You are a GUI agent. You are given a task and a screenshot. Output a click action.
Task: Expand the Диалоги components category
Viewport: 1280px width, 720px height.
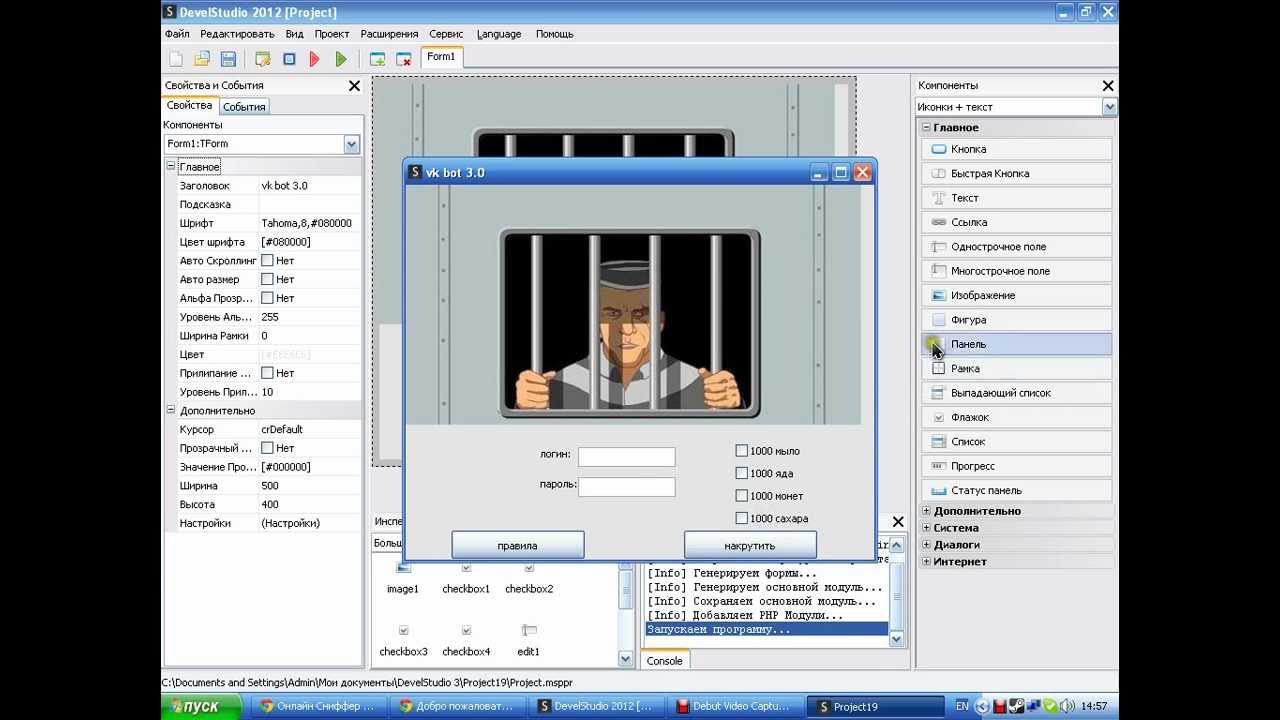coord(926,545)
